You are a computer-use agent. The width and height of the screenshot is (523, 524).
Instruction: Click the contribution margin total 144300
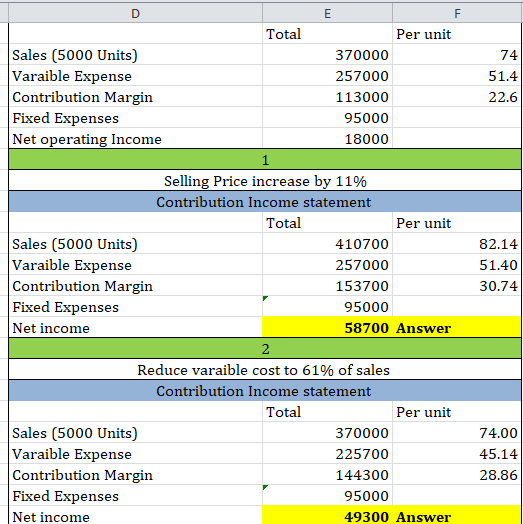[x=327, y=475]
